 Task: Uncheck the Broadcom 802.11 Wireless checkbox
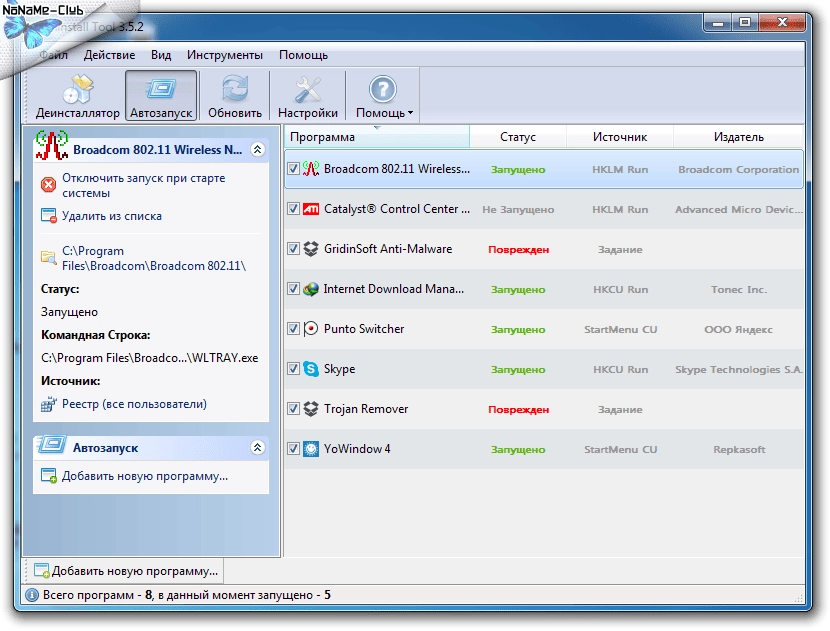pos(293,169)
